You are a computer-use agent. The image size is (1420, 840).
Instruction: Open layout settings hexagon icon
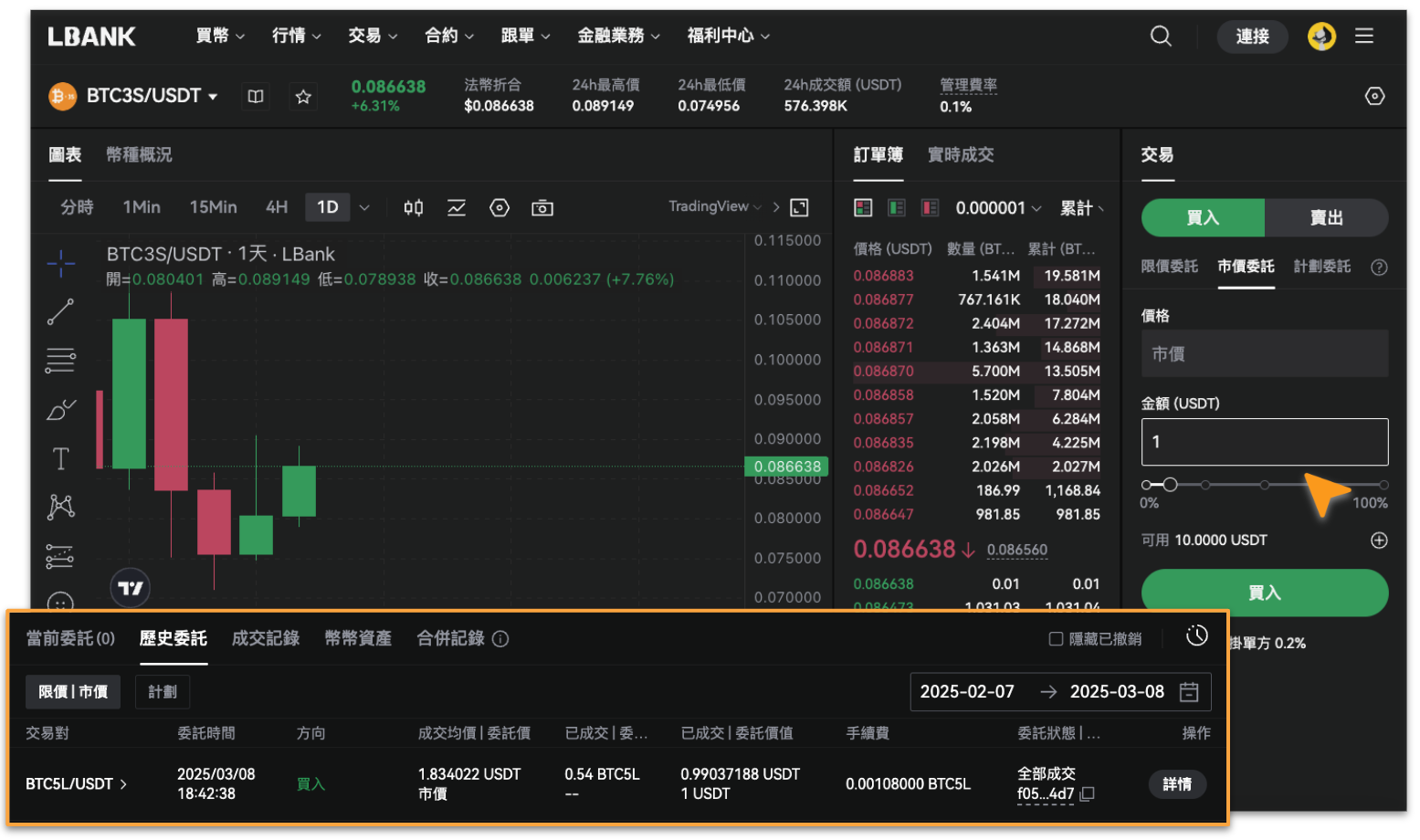point(1374,96)
